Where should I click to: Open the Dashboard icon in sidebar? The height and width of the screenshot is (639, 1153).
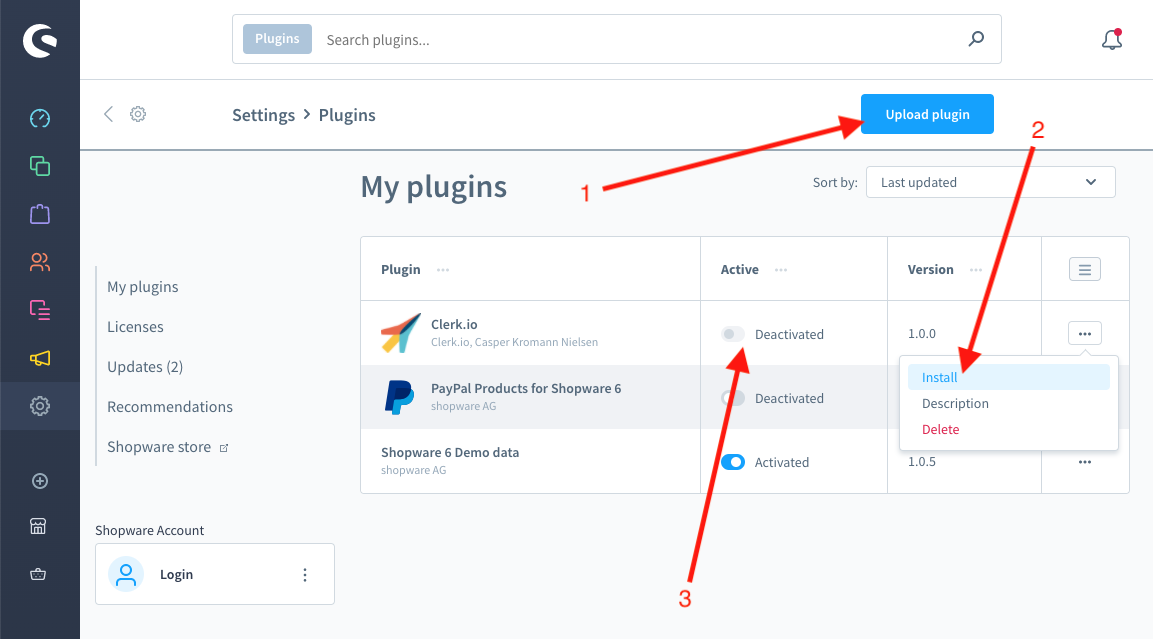tap(40, 119)
